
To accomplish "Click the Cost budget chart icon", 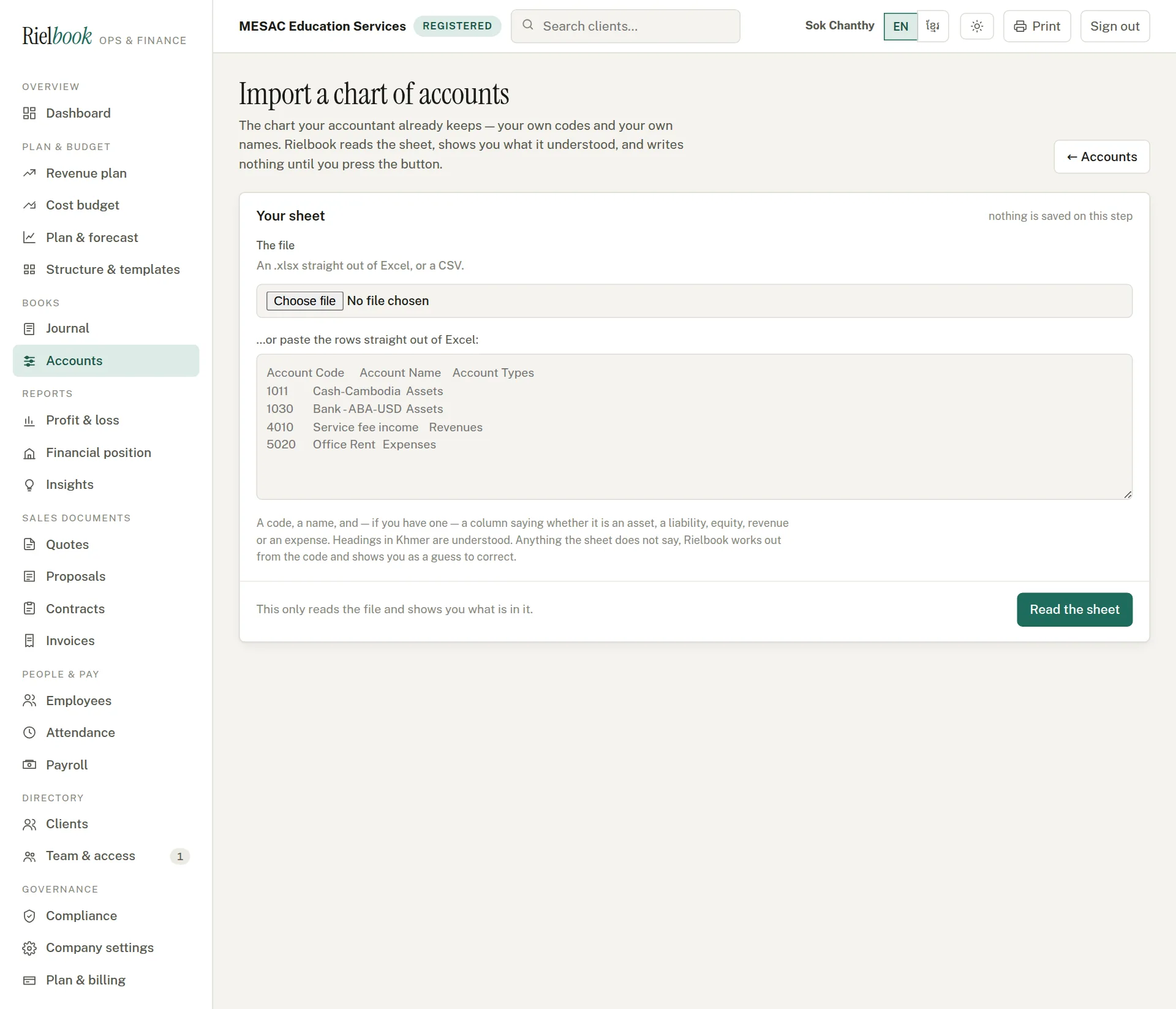I will (29, 205).
